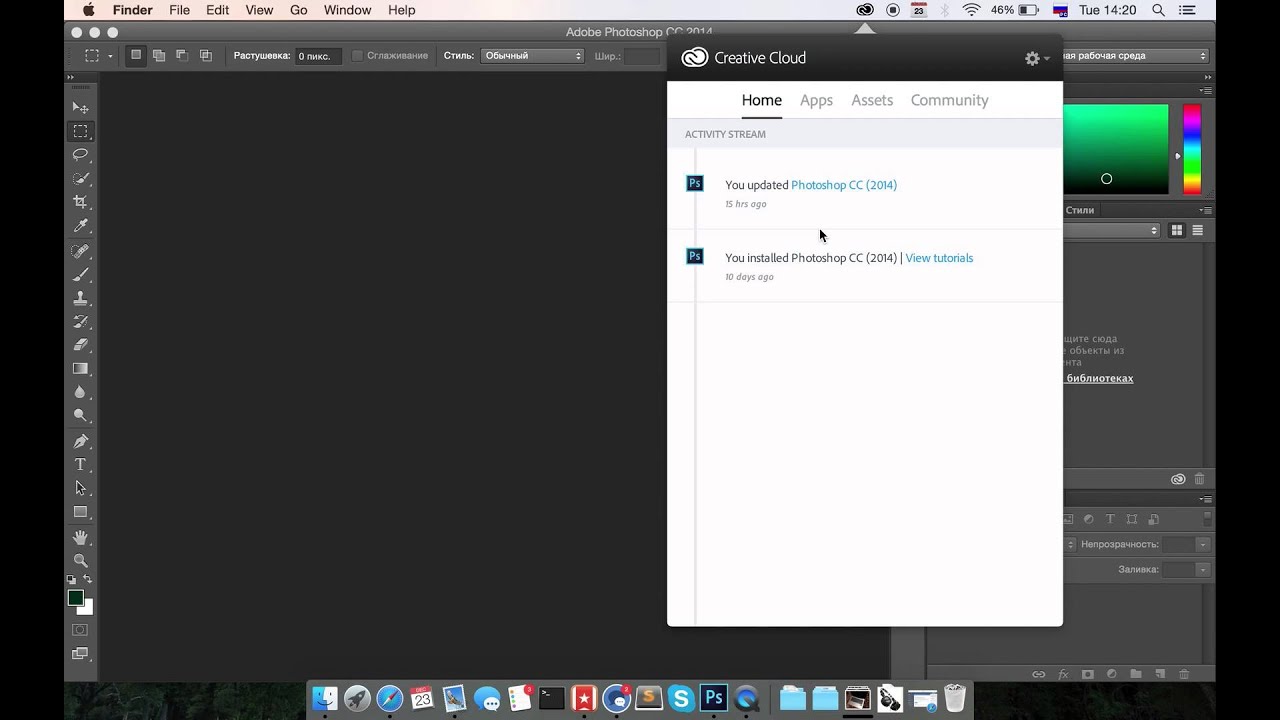
Task: Open the Finder menu in menu bar
Action: 131,10
